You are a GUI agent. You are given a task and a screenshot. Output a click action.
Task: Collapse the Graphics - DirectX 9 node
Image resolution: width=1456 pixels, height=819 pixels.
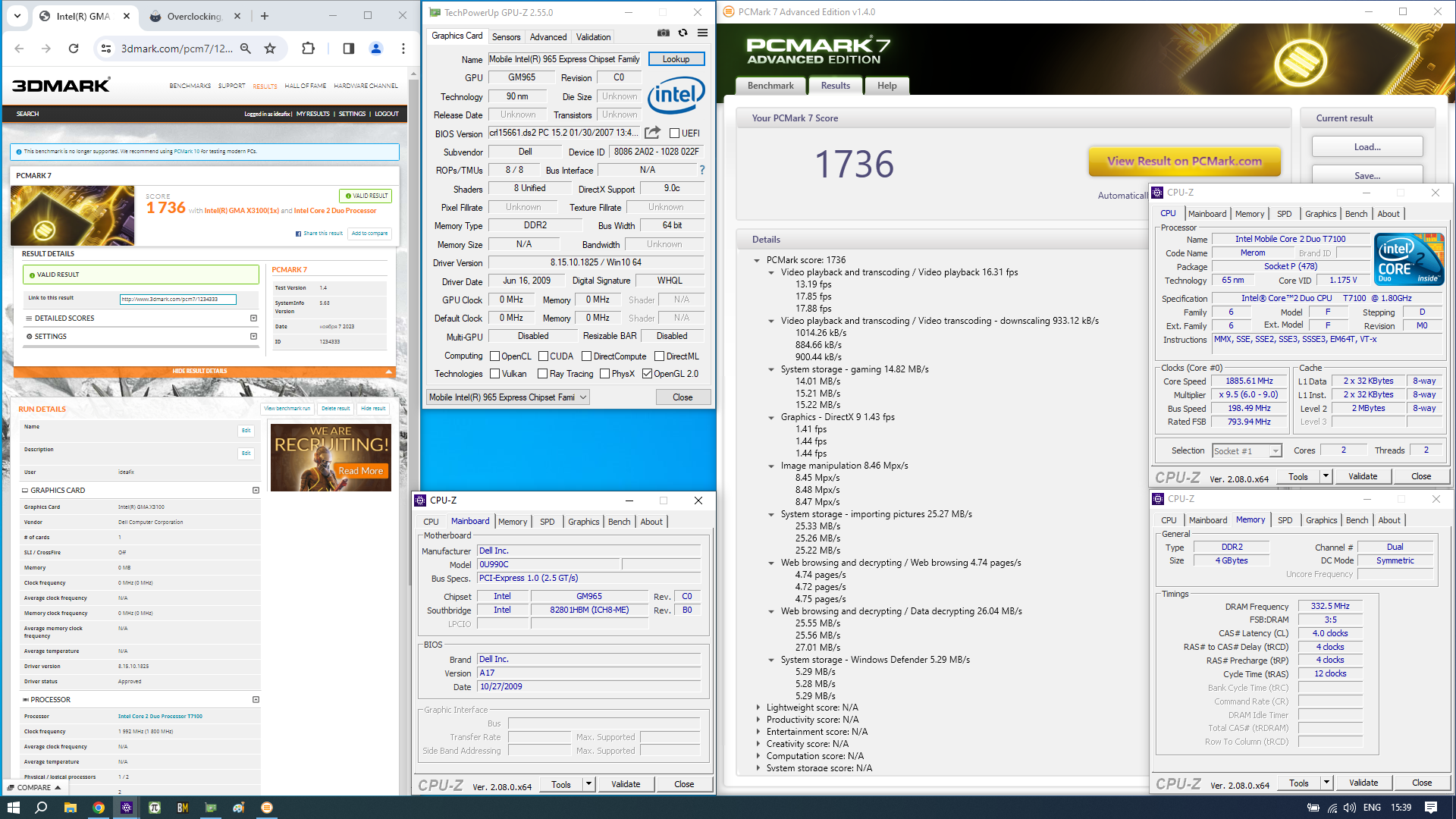771,418
